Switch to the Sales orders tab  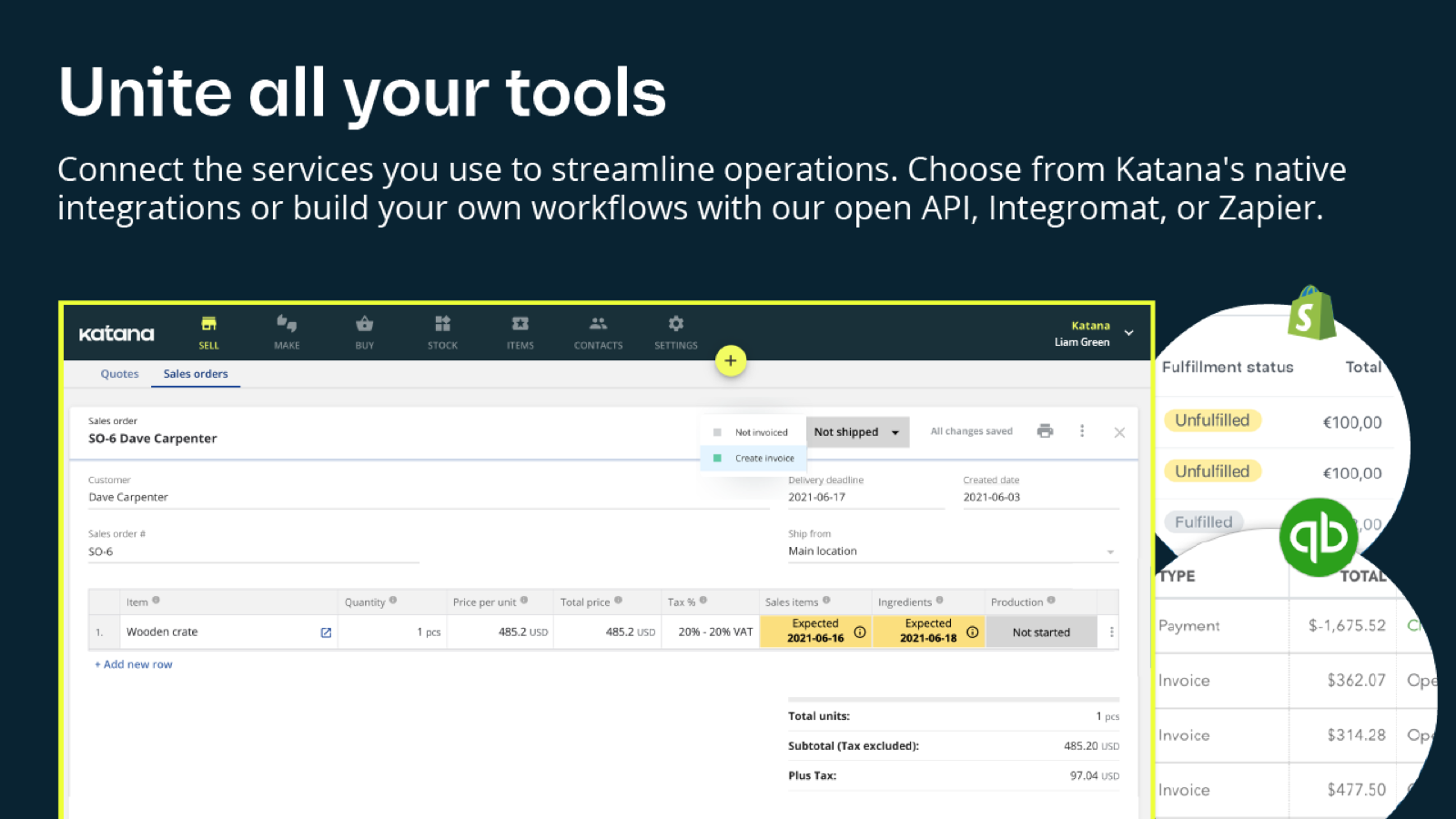click(196, 374)
